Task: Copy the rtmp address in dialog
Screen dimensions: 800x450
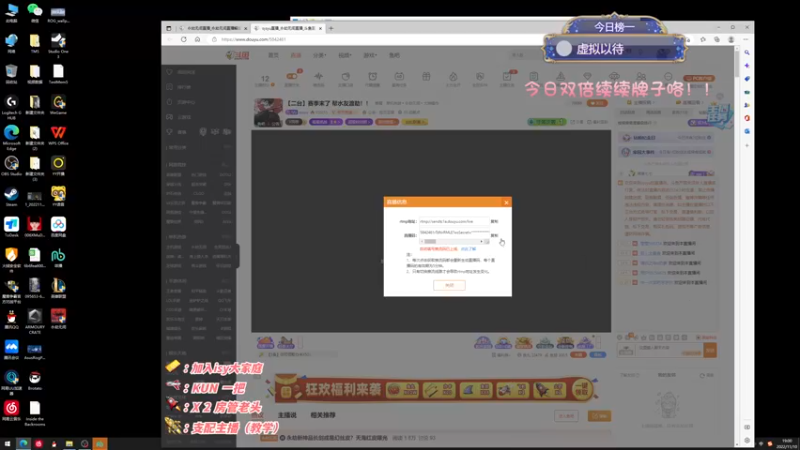Action: 494,221
